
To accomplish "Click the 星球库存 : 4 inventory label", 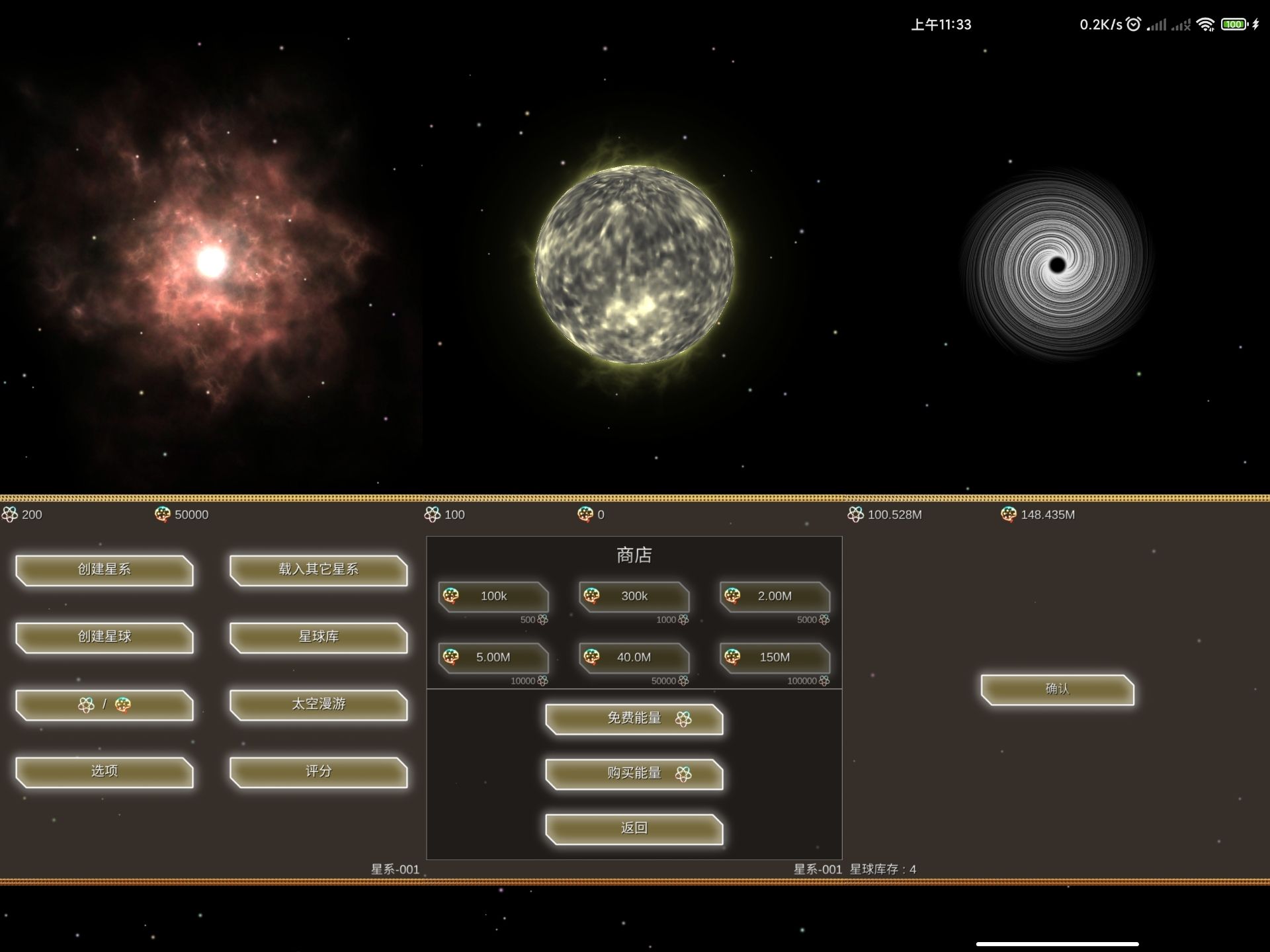I will click(883, 869).
